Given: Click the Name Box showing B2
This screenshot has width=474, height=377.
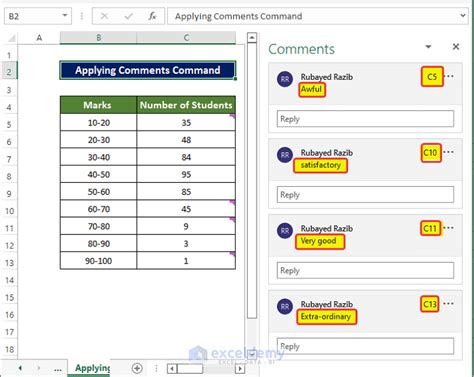Looking at the screenshot, I should click(38, 16).
